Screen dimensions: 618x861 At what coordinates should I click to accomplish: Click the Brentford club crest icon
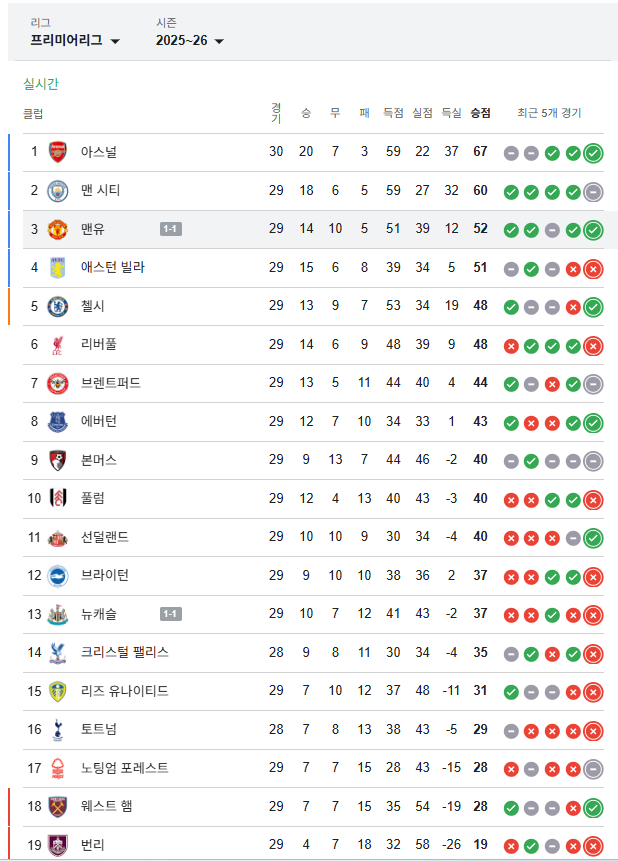pos(58,383)
